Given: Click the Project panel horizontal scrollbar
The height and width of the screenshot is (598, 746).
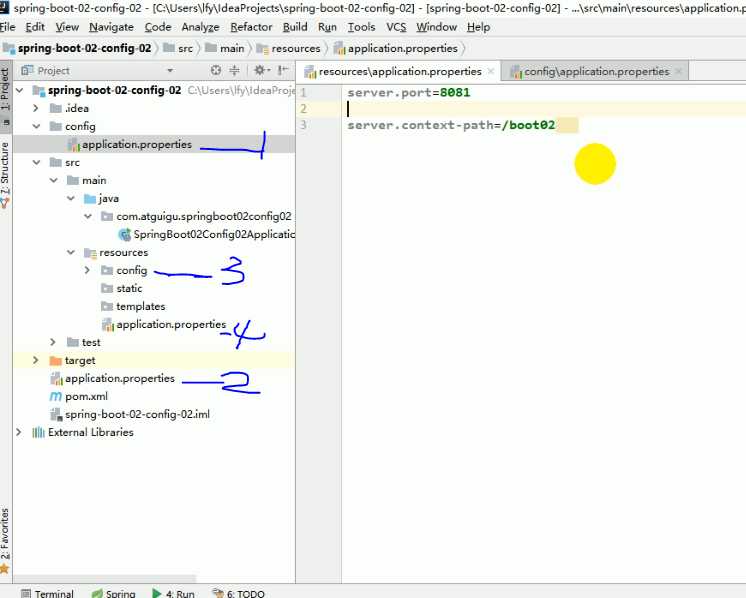Looking at the screenshot, I should pyautogui.click(x=105, y=578).
